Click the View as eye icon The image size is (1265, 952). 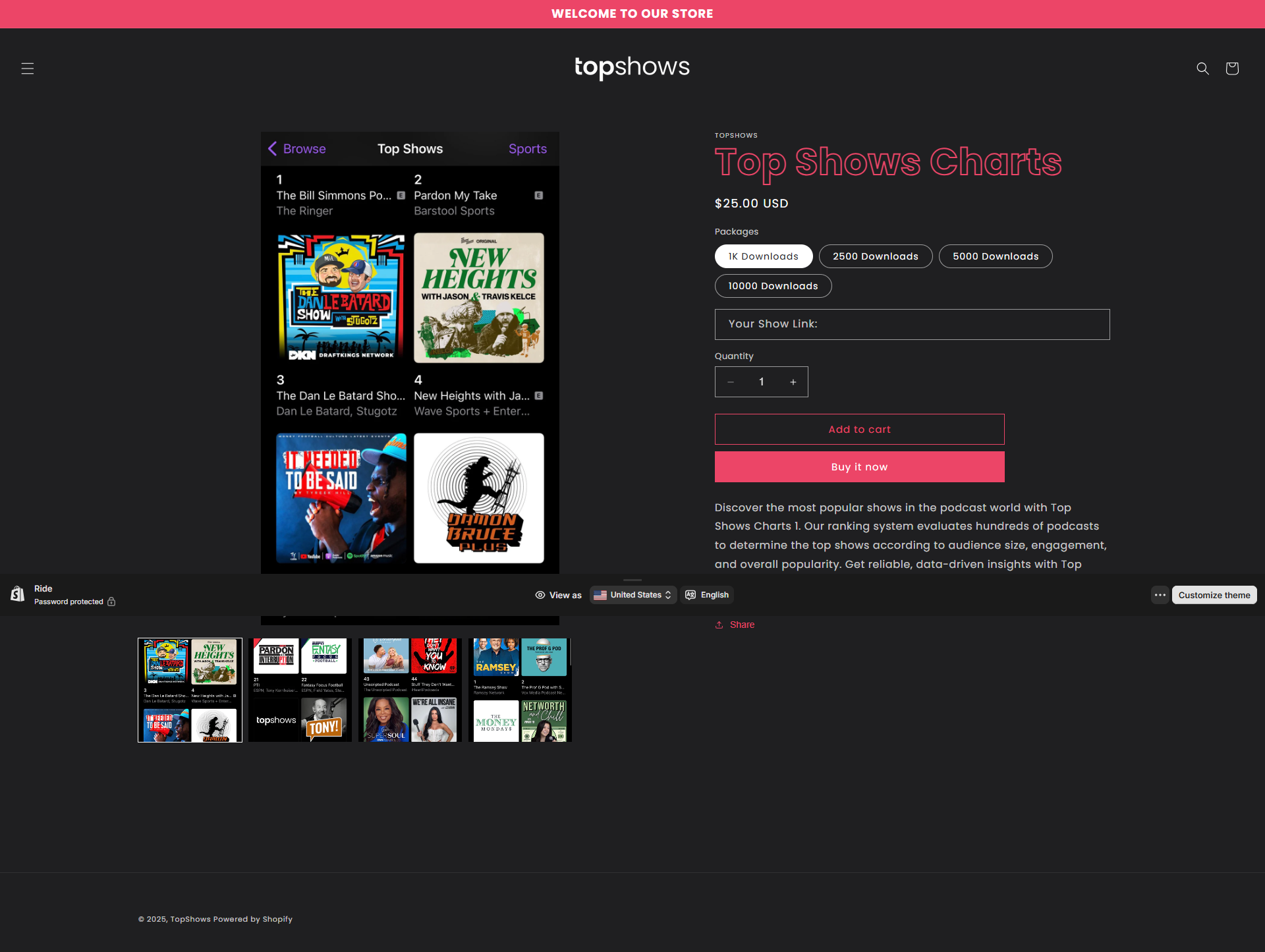tap(540, 595)
